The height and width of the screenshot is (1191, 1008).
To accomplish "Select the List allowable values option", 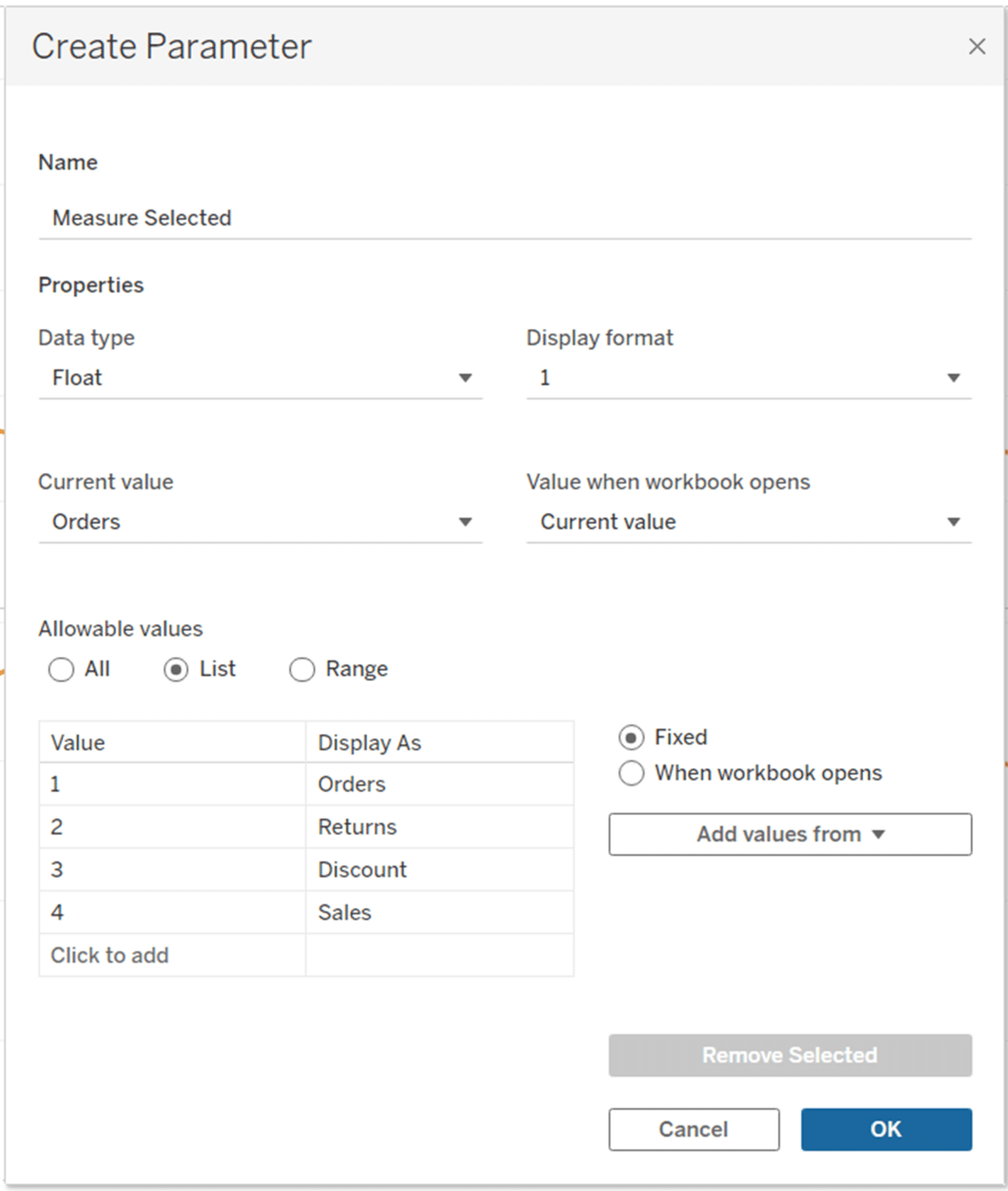I will pyautogui.click(x=177, y=669).
